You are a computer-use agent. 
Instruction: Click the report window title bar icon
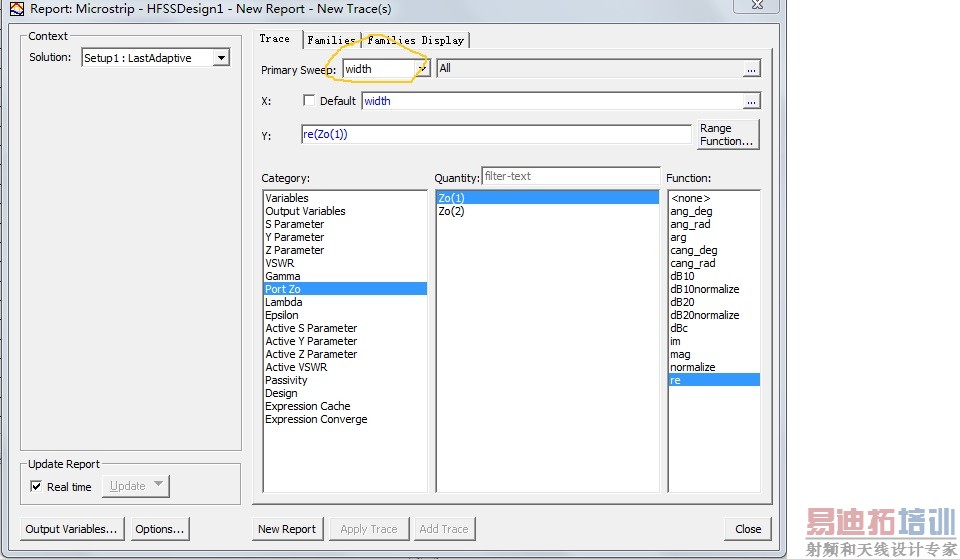16,8
